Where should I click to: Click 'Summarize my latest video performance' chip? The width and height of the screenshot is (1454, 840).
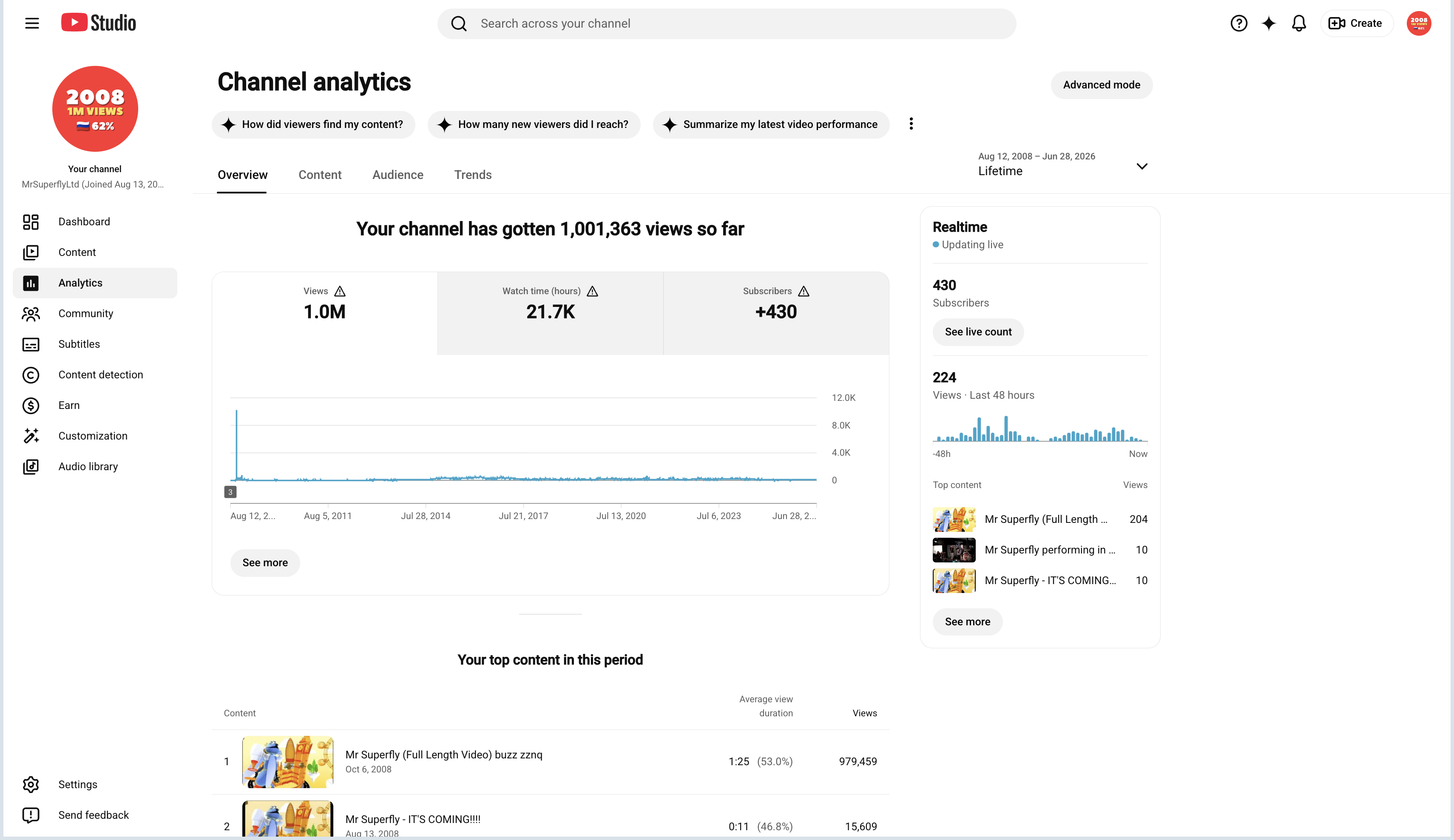pos(771,125)
